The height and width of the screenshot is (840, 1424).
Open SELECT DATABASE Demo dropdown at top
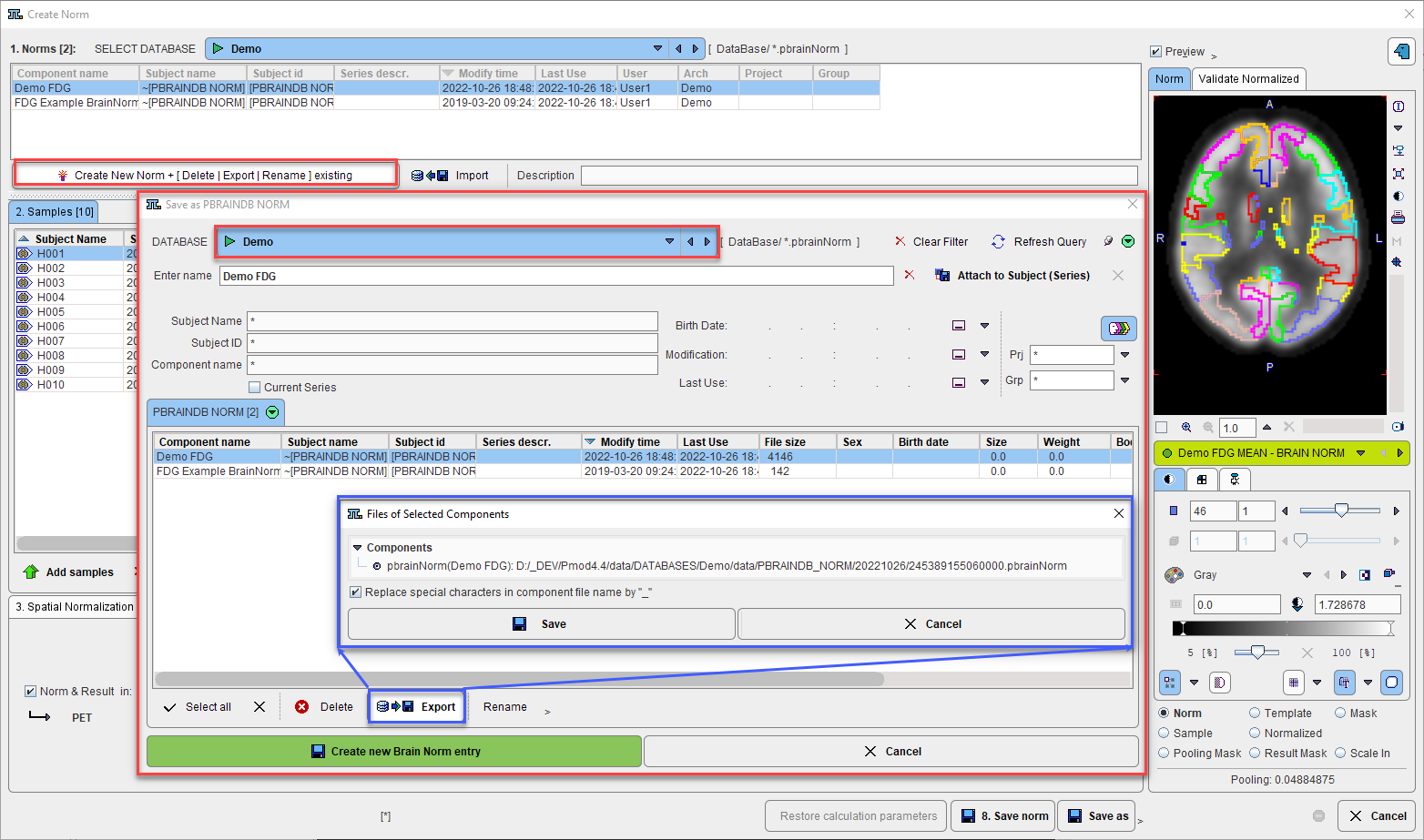coord(658,49)
